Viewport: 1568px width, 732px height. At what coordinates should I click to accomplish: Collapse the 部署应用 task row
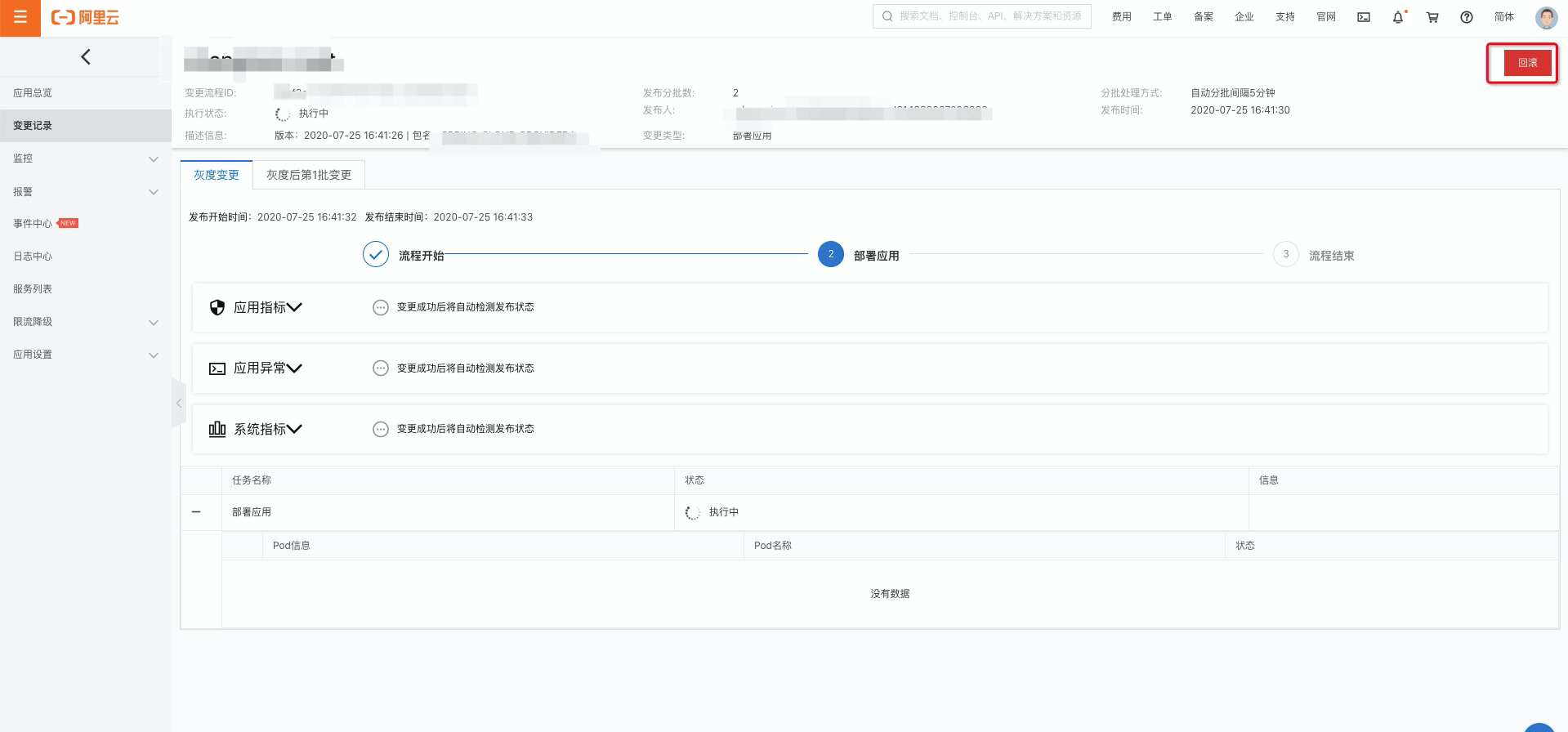click(196, 512)
